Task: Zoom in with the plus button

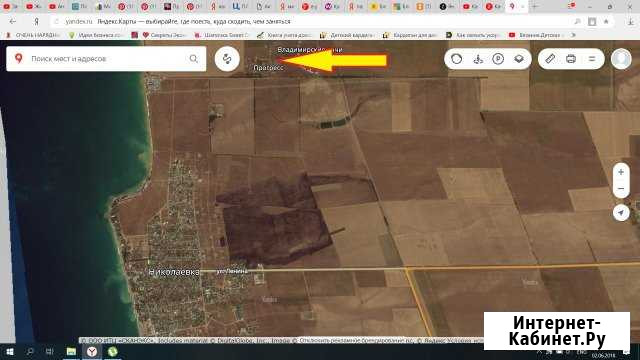Action: pyautogui.click(x=621, y=172)
